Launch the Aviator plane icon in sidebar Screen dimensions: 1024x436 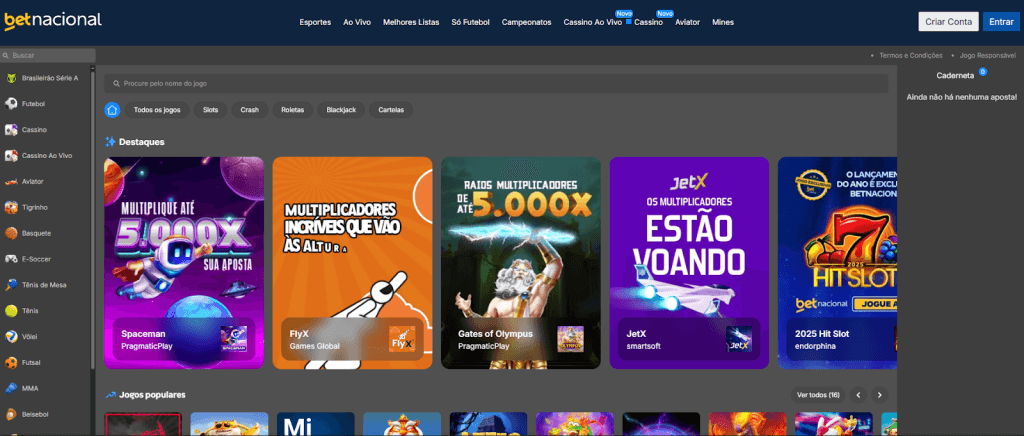11,181
